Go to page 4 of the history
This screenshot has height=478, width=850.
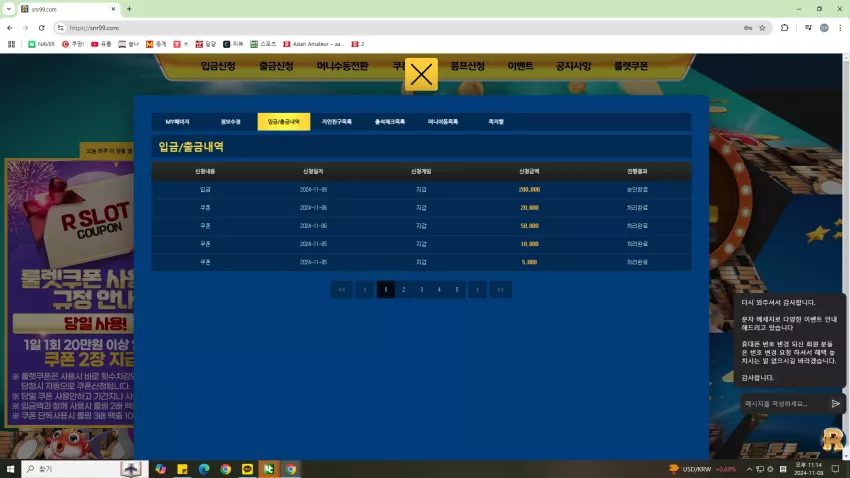tap(439, 289)
